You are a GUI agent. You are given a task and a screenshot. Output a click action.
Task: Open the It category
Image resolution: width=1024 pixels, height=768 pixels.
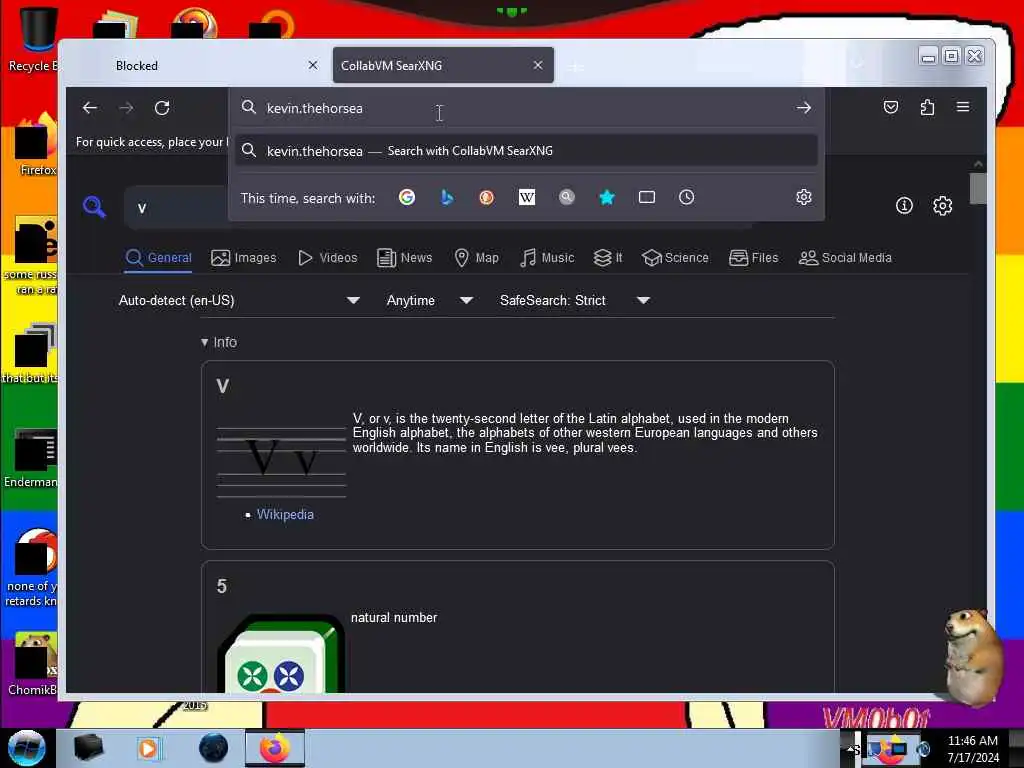(608, 258)
